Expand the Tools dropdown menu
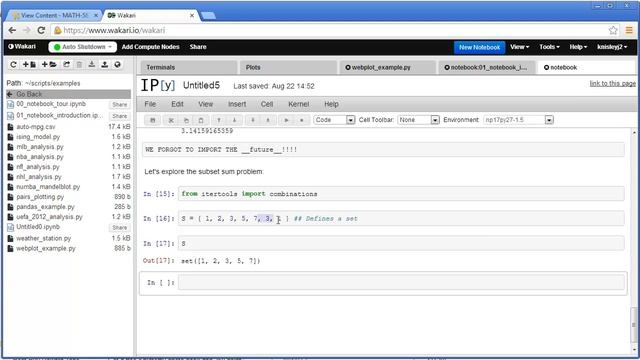Viewport: 640px width, 360px height. [x=549, y=47]
